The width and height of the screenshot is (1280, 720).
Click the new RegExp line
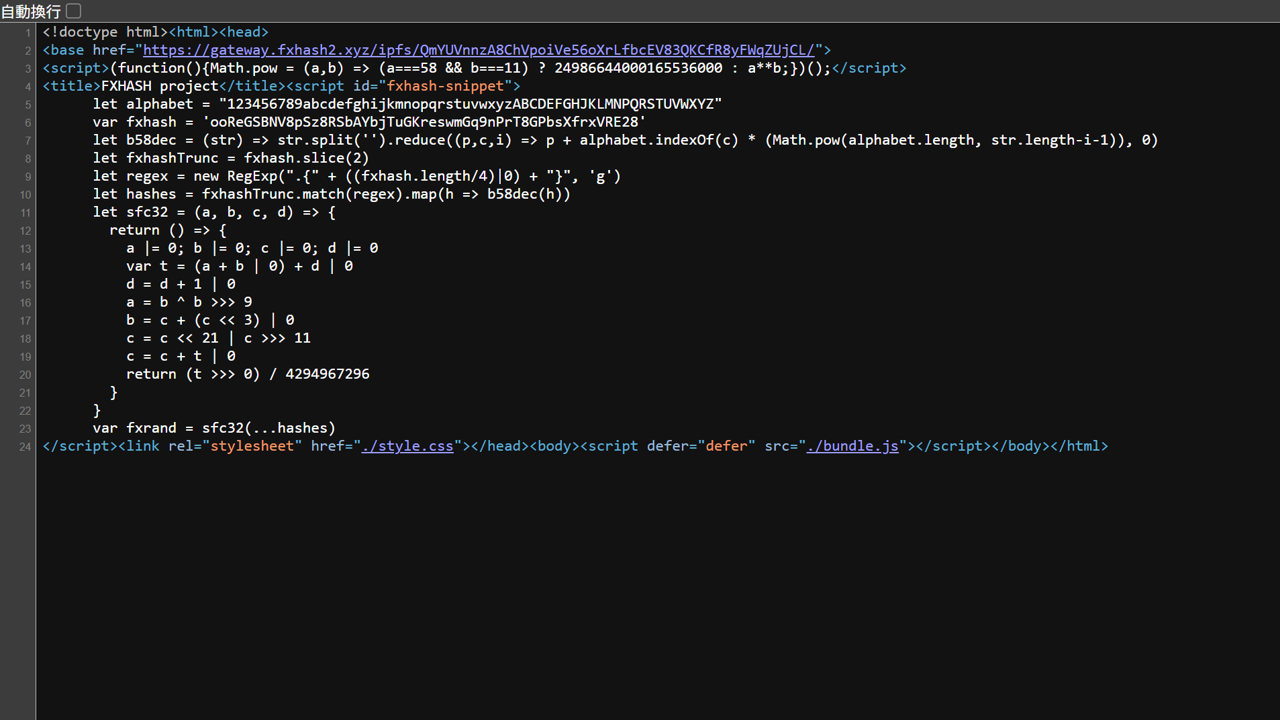tap(357, 176)
